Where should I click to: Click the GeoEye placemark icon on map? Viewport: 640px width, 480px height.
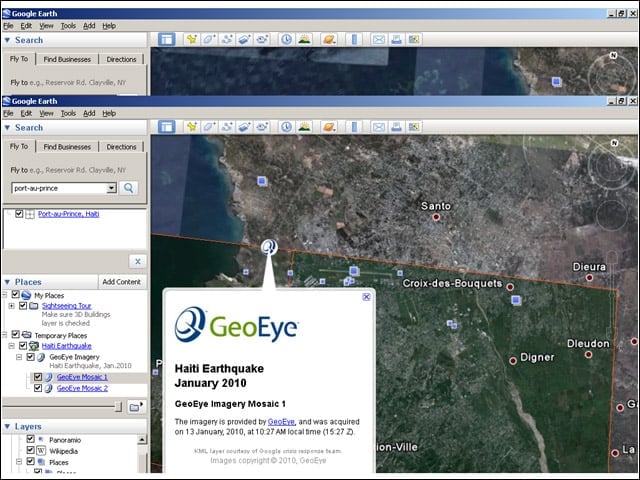pyautogui.click(x=269, y=247)
